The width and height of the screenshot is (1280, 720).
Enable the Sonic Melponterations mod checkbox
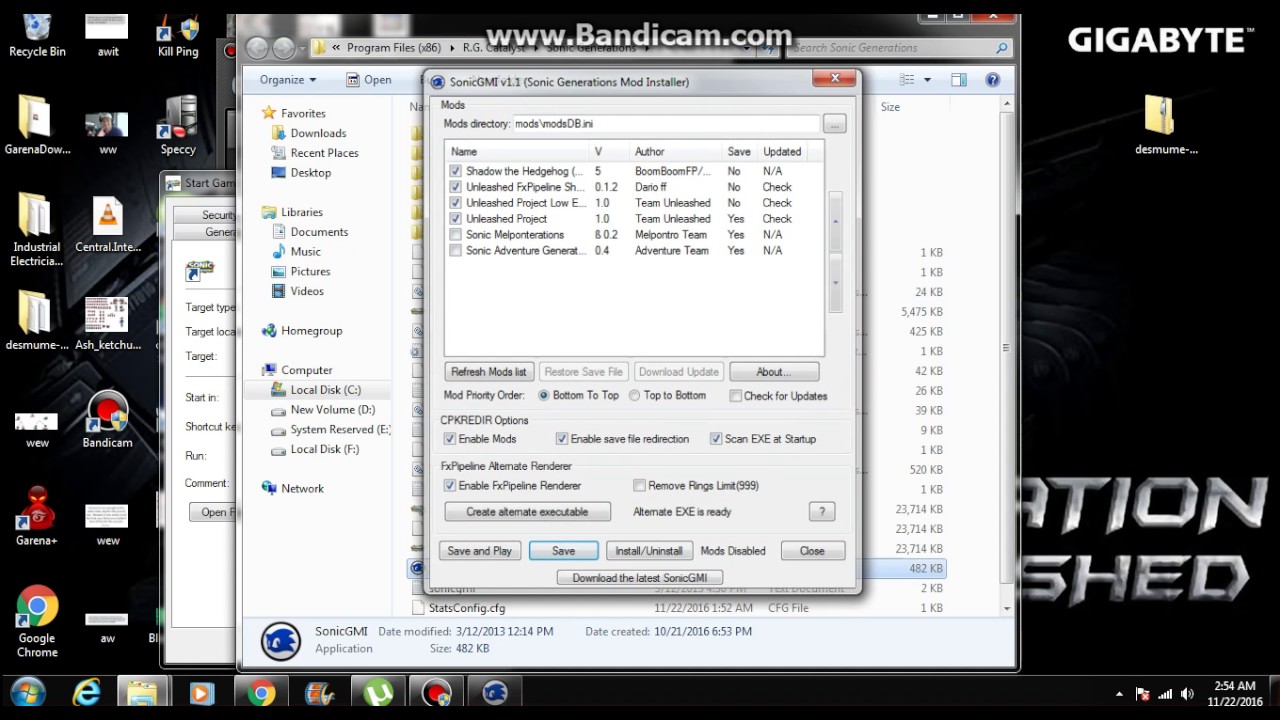coord(456,235)
